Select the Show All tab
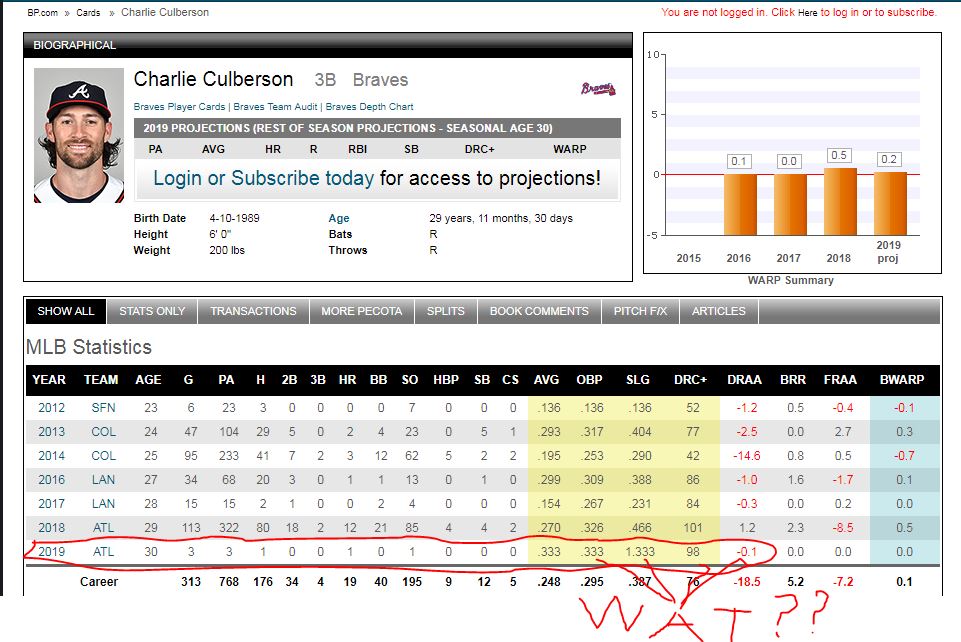The width and height of the screenshot is (961, 642). point(66,311)
